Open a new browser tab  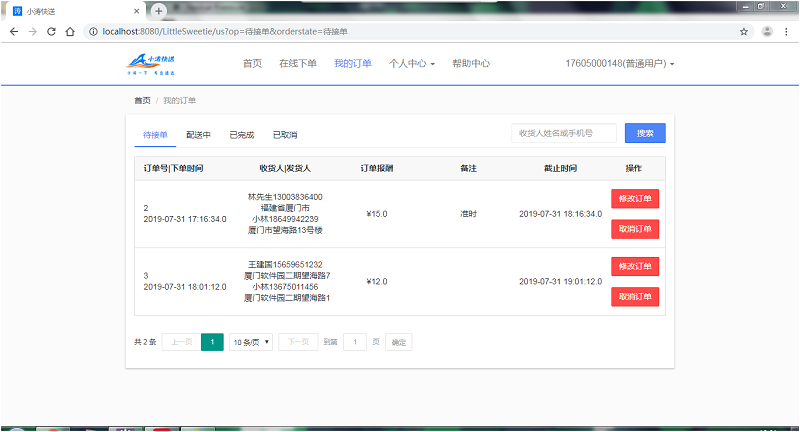(x=159, y=11)
